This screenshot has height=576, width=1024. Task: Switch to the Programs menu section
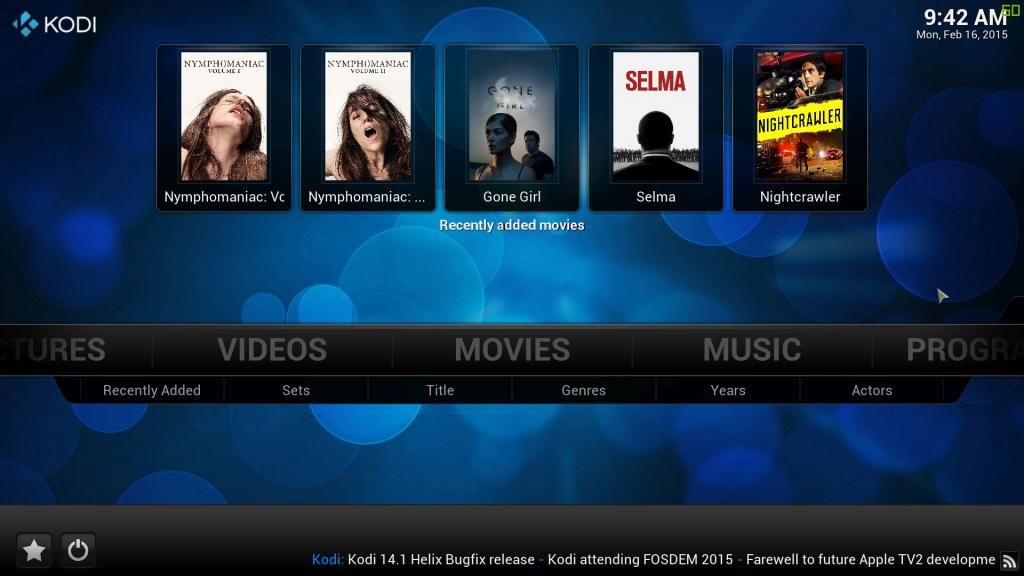[x=965, y=349]
